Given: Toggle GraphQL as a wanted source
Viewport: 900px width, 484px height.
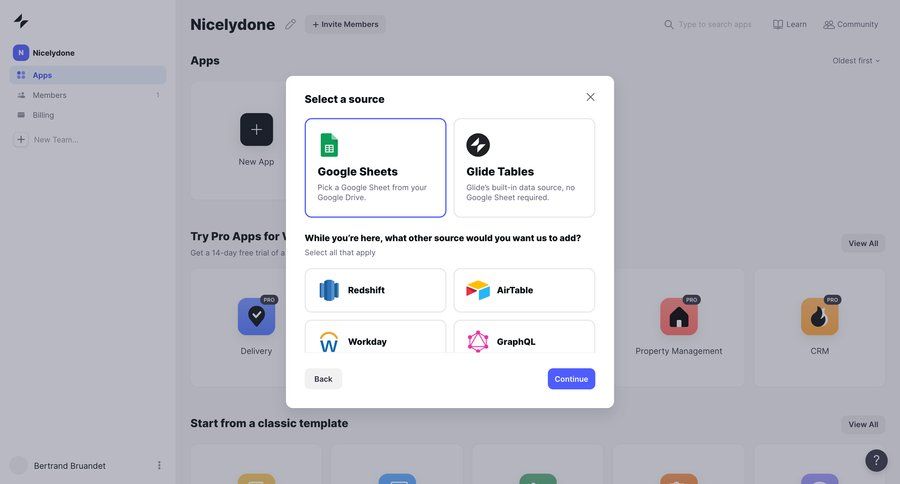Looking at the screenshot, I should pyautogui.click(x=524, y=337).
